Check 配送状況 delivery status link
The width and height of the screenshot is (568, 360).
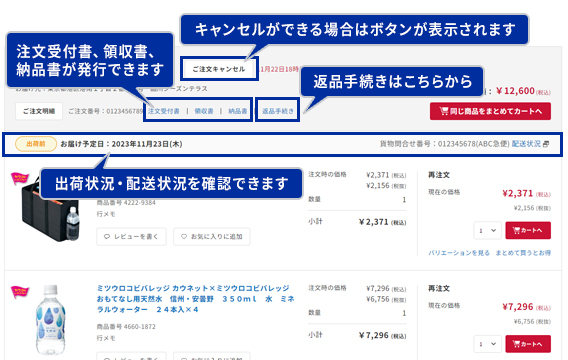526,144
